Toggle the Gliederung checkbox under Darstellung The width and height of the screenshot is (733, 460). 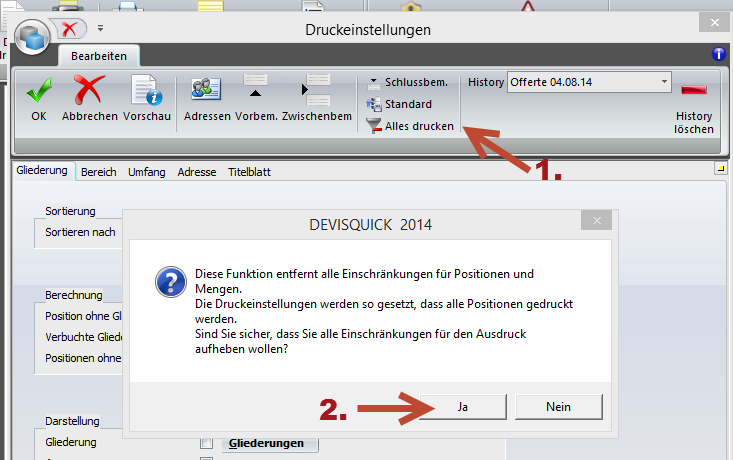click(x=206, y=443)
